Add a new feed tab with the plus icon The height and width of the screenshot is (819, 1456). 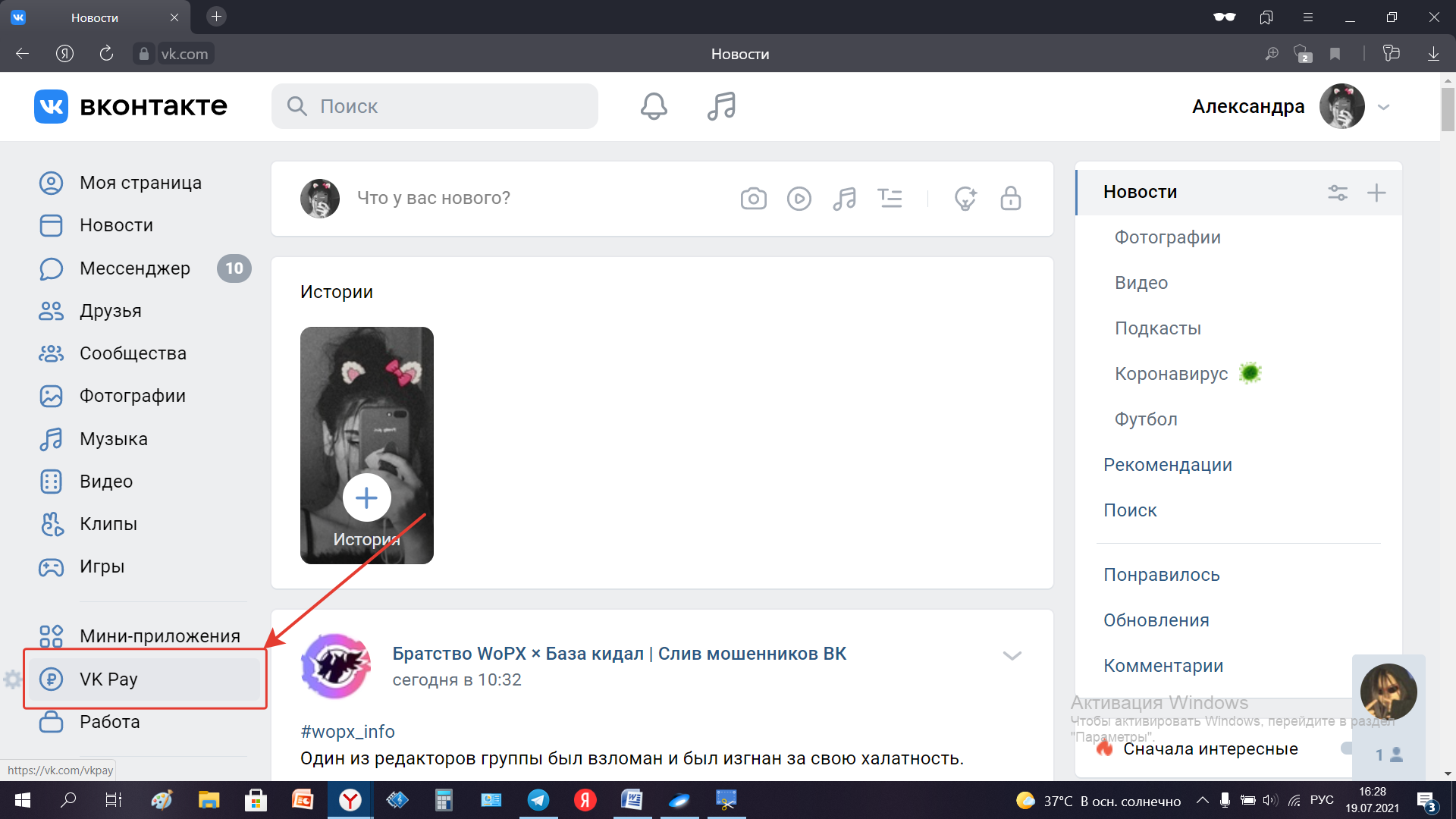point(1376,193)
